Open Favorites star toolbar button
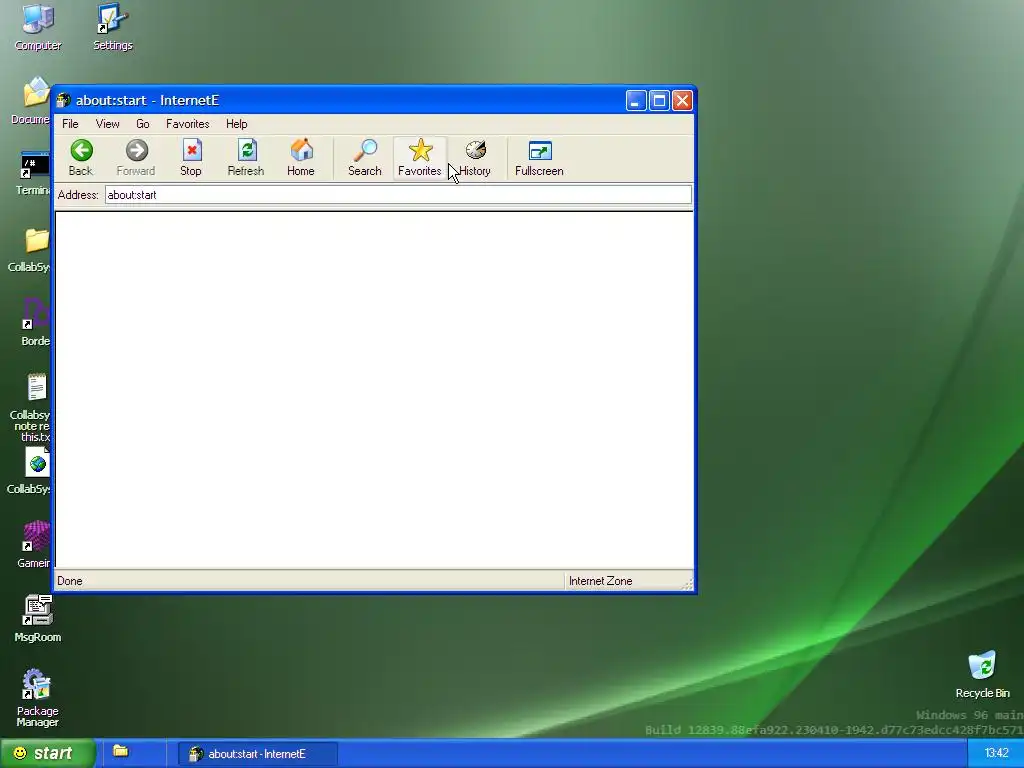The image size is (1024, 768). click(420, 157)
